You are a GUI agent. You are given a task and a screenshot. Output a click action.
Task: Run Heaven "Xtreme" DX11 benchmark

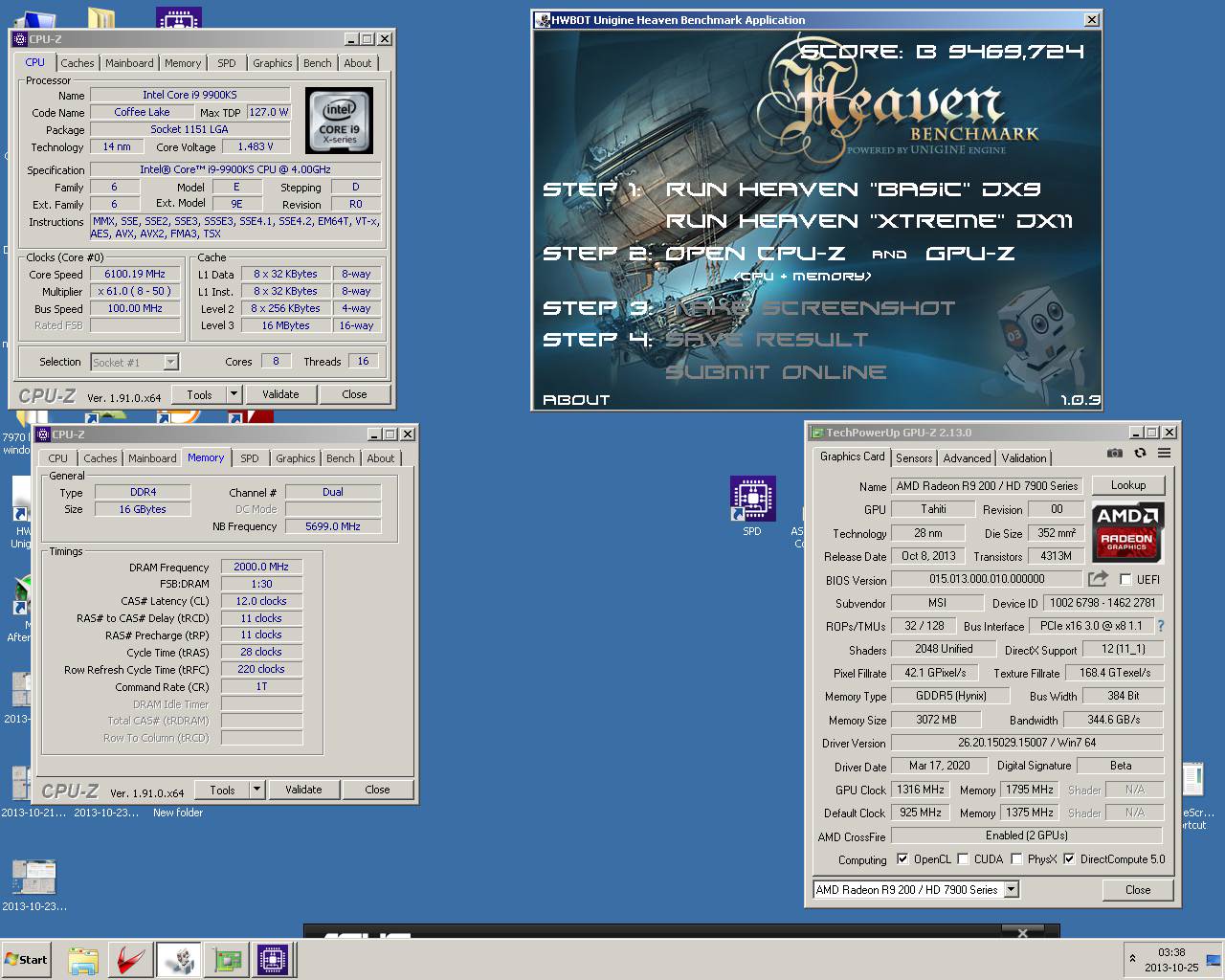pyautogui.click(x=869, y=221)
